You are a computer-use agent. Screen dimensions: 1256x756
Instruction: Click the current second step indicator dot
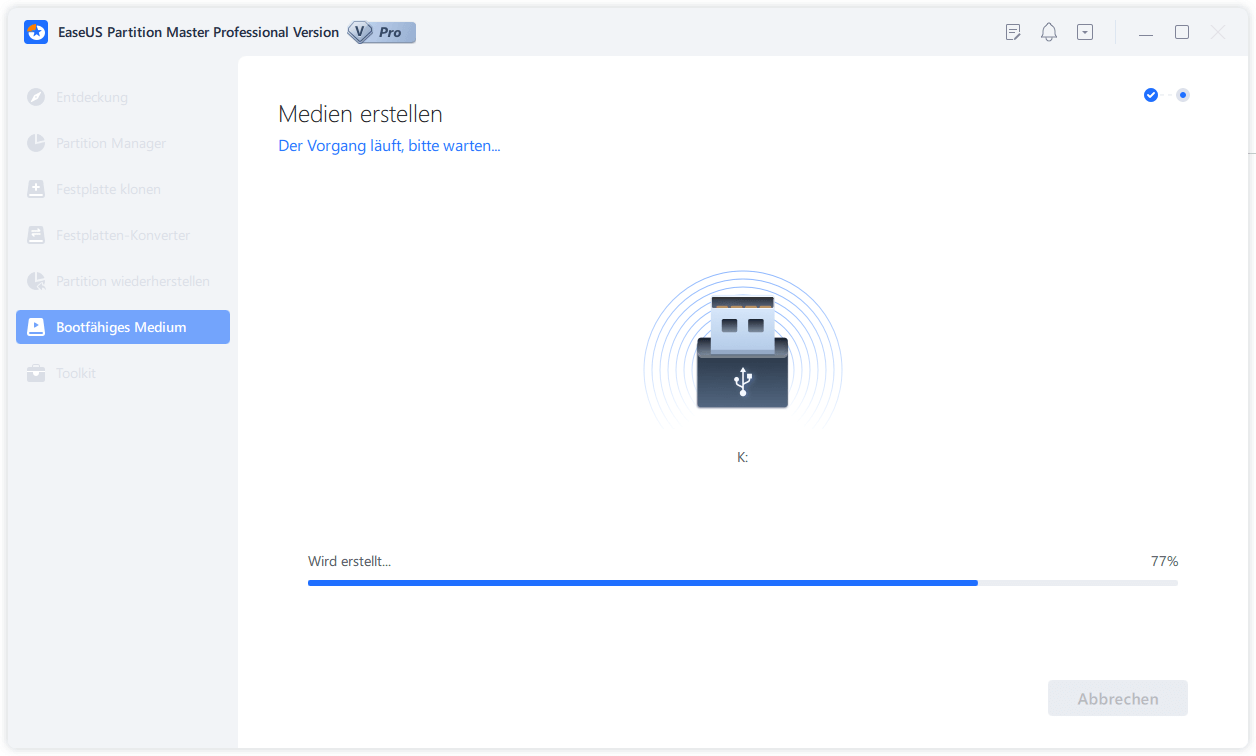tap(1183, 95)
